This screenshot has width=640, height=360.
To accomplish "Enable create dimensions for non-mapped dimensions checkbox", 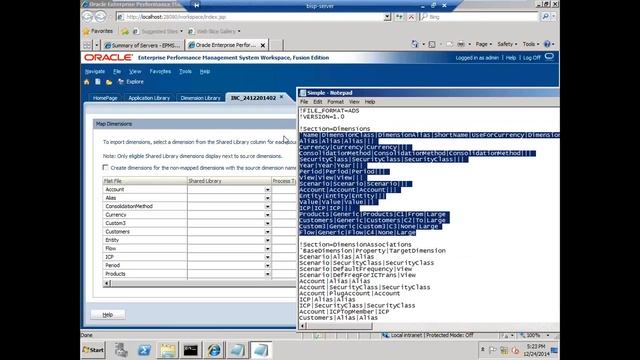I will [105, 167].
